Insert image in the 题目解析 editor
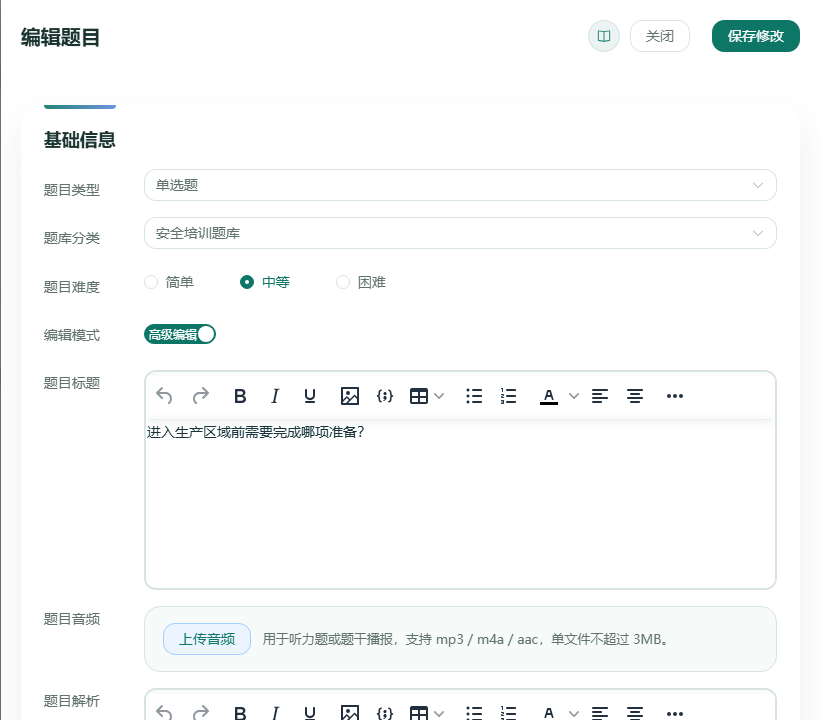The width and height of the screenshot is (820, 720). click(349, 713)
